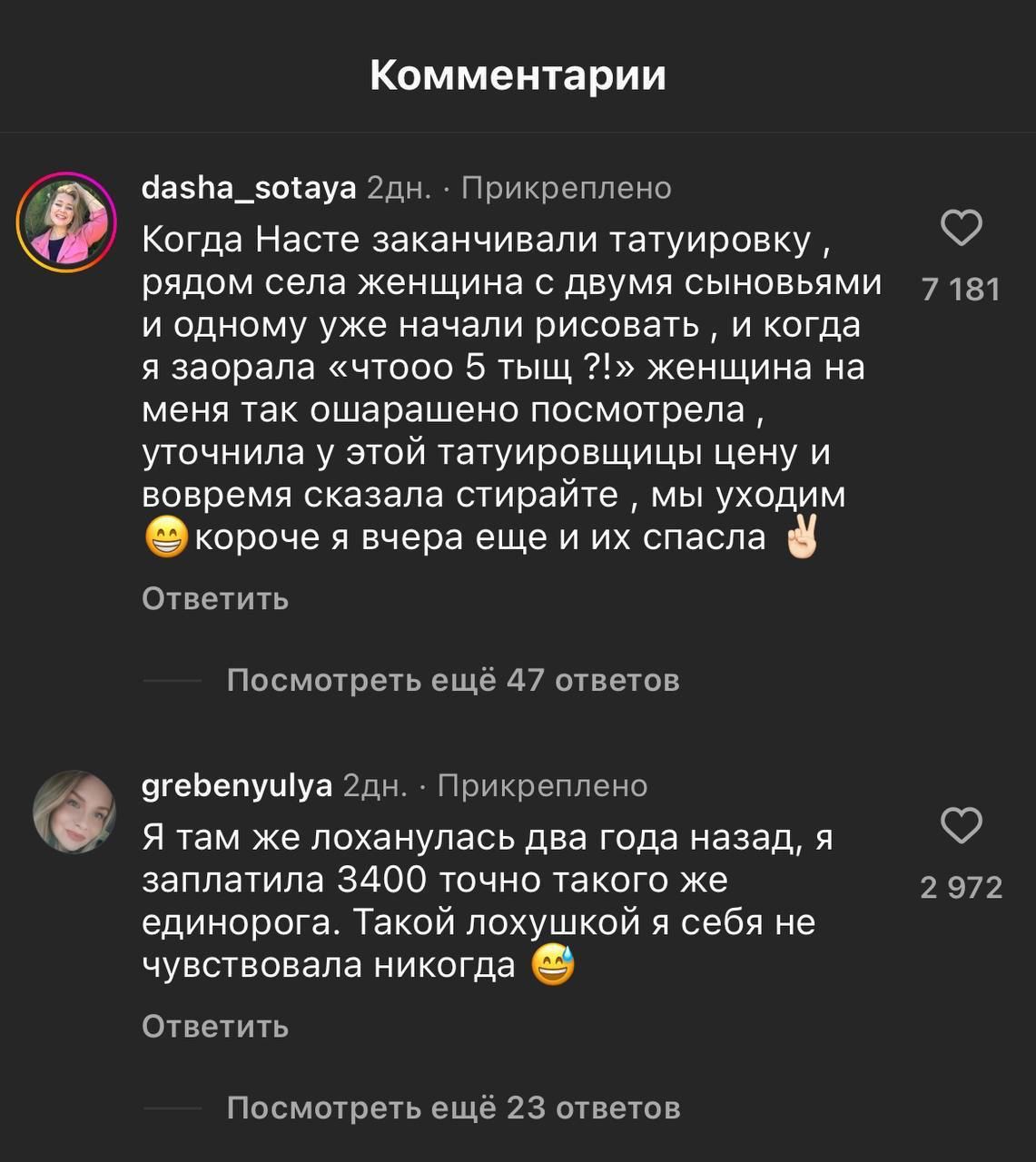Click the «2дн.» timestamp beside grebenyulya

[375, 785]
